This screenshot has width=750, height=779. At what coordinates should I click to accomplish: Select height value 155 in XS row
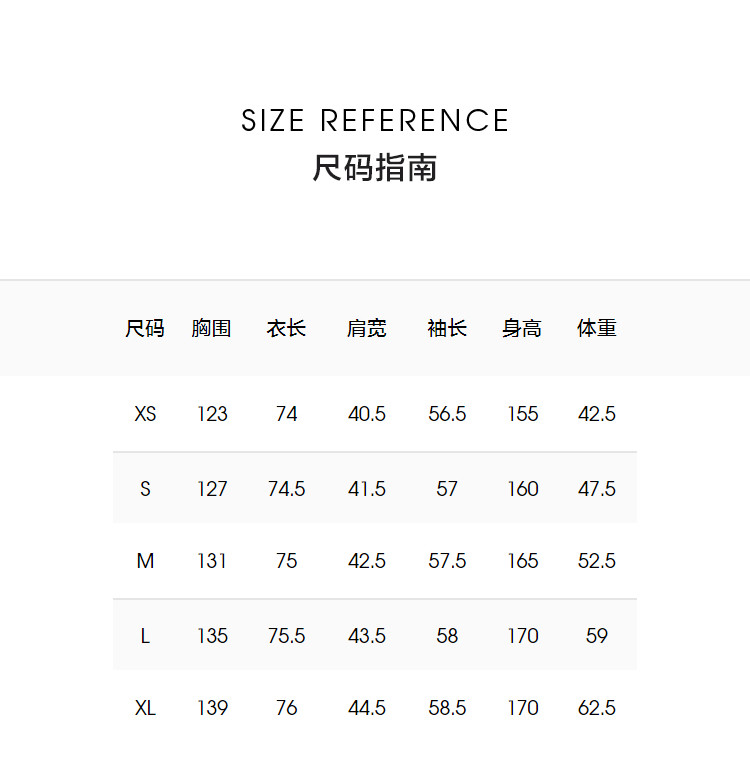(522, 414)
